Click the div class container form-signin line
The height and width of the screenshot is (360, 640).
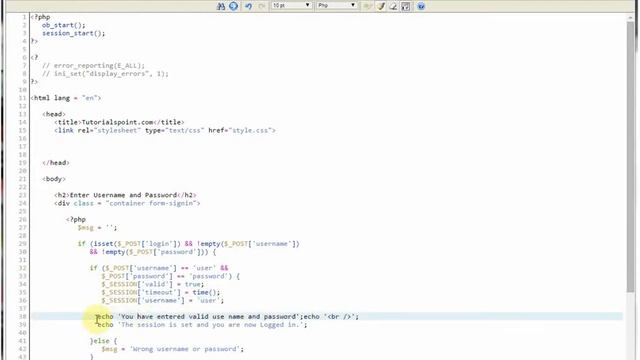click(x=127, y=203)
